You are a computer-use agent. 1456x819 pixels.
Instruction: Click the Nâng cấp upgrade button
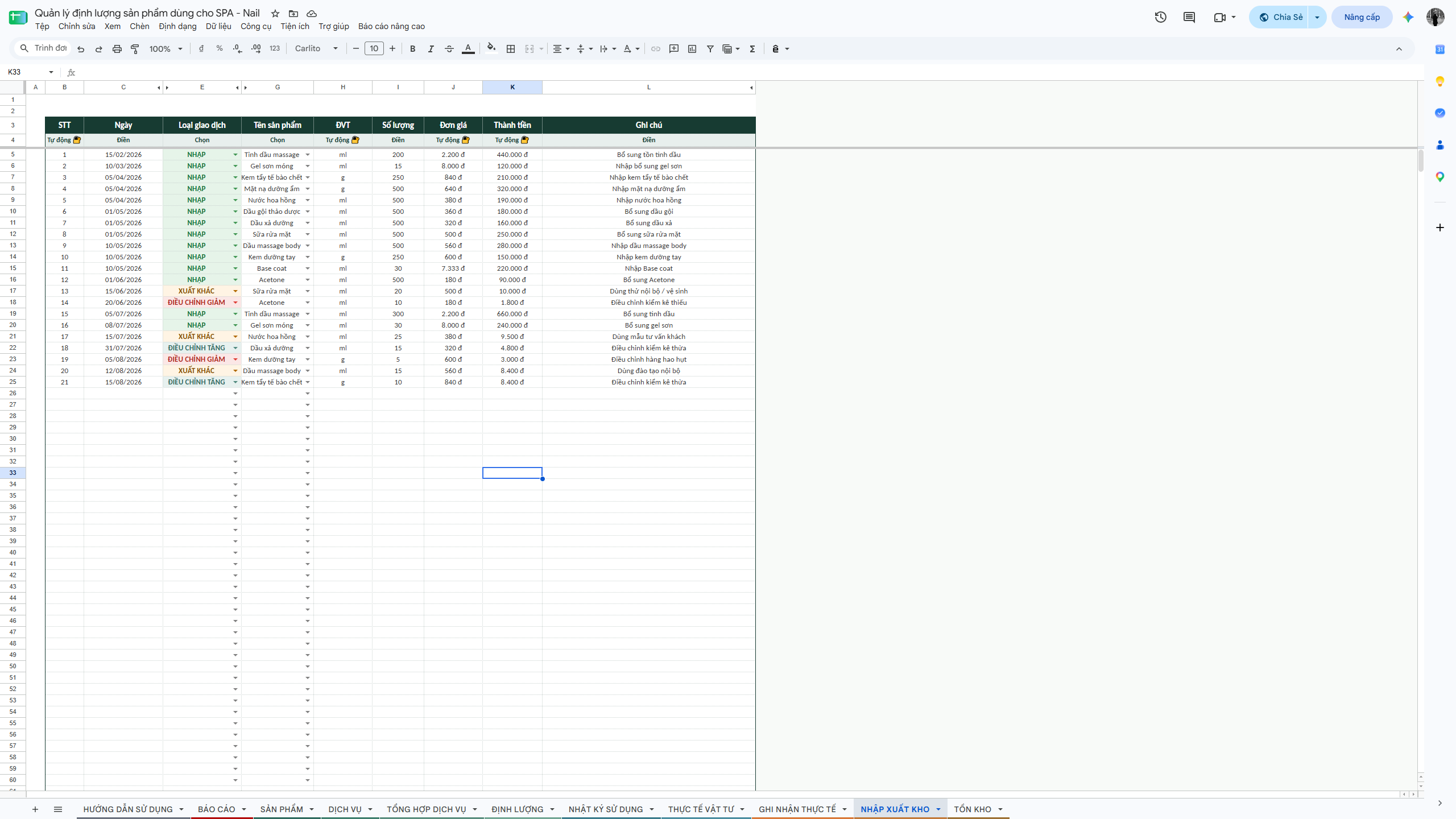1362,17
